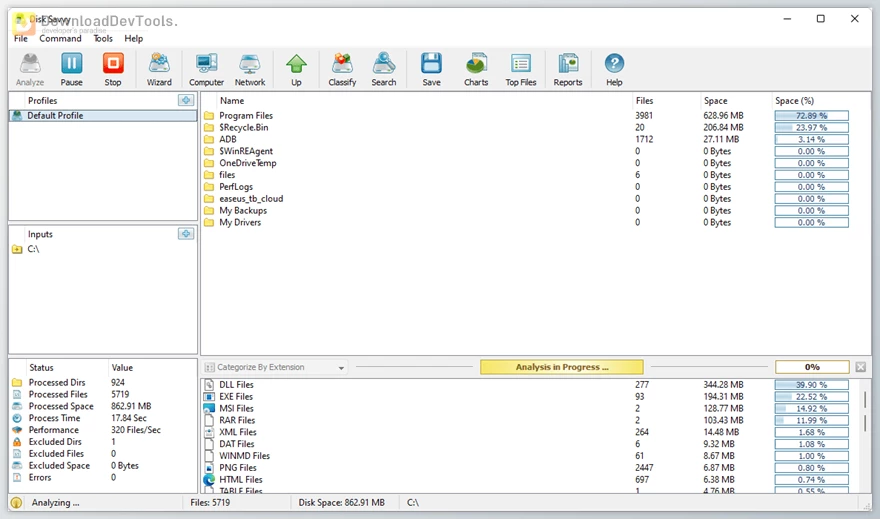
Task: Add a new profile with plus button
Action: point(186,100)
